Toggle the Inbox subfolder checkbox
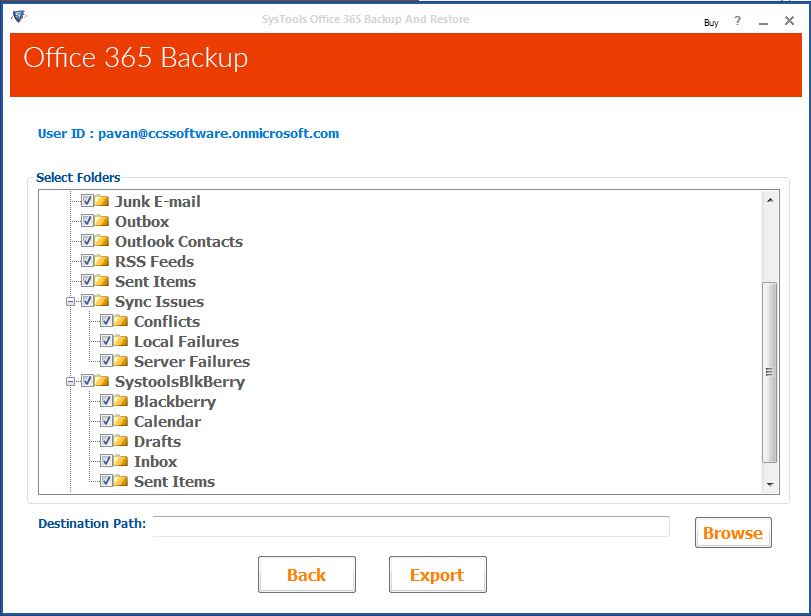The image size is (811, 616). coord(107,460)
